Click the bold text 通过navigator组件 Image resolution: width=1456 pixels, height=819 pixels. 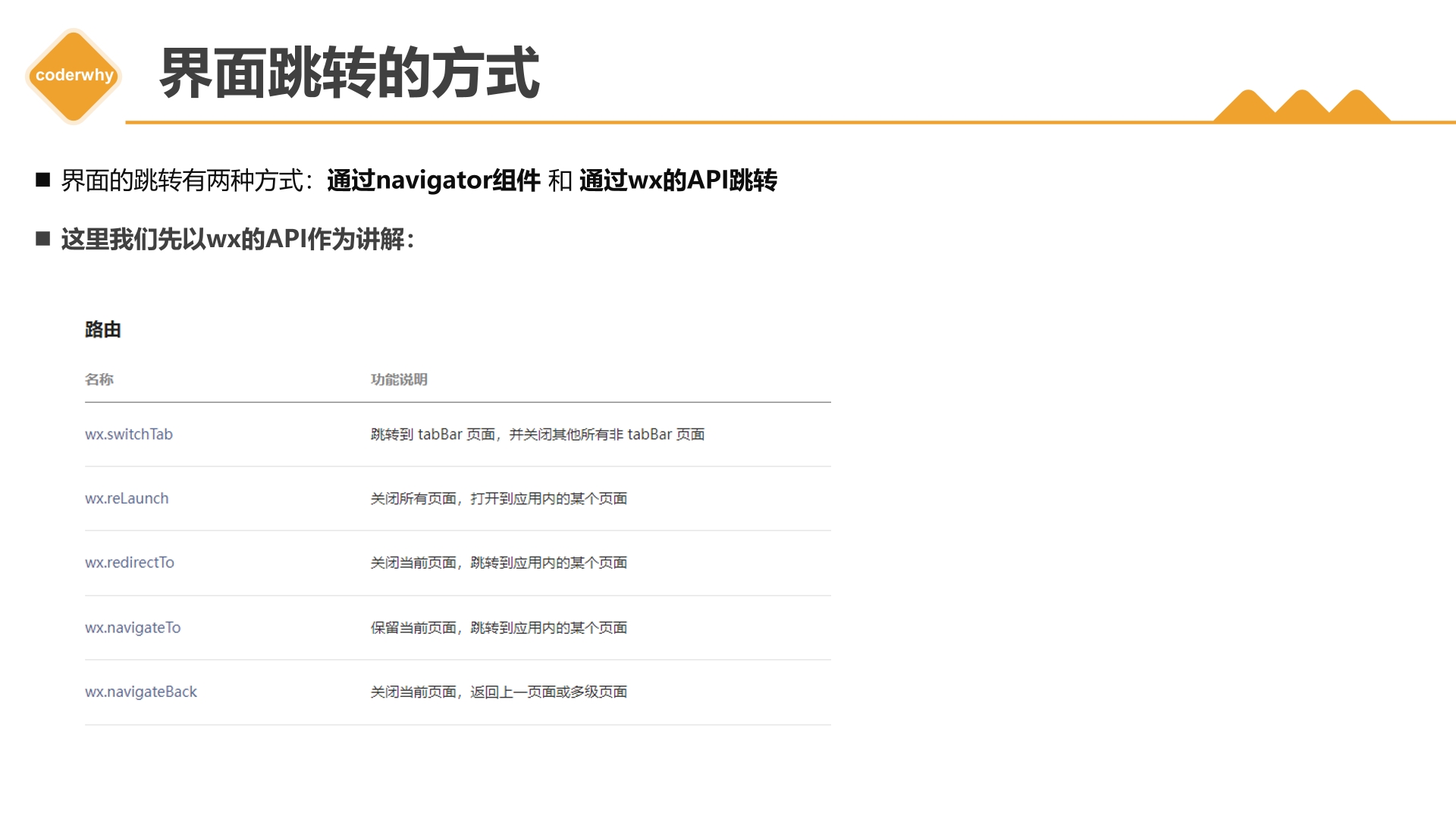click(434, 180)
